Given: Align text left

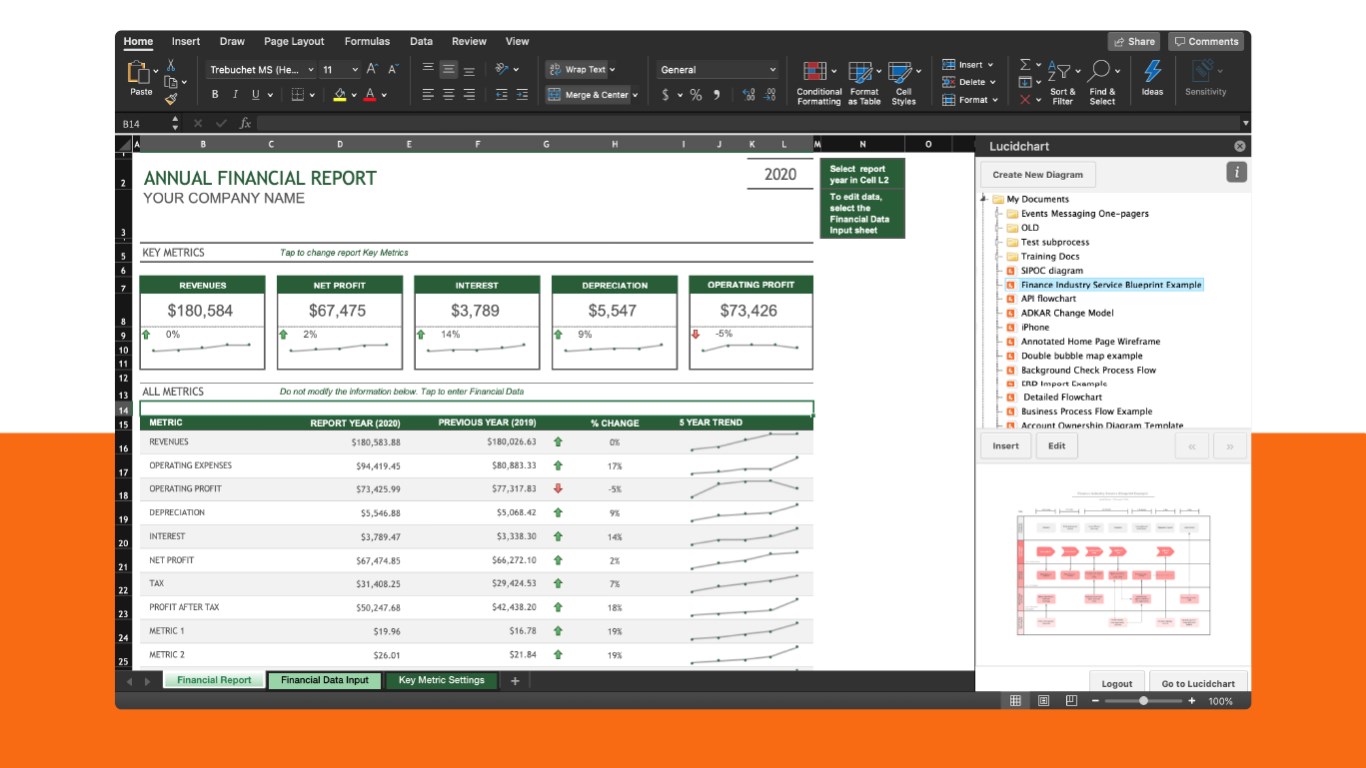Looking at the screenshot, I should pos(427,94).
